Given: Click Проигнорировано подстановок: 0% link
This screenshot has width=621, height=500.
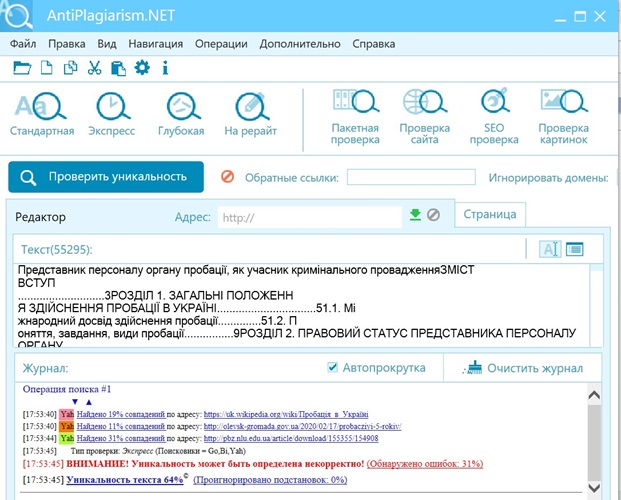Looking at the screenshot, I should pyautogui.click(x=270, y=480).
